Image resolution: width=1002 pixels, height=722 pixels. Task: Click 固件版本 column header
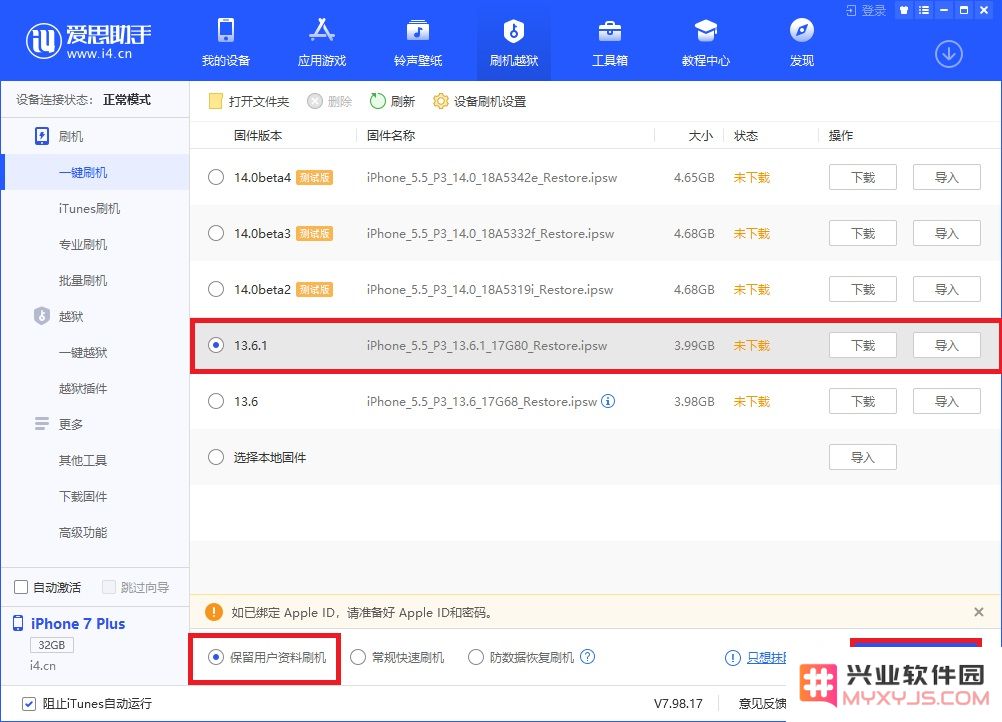tap(258, 135)
